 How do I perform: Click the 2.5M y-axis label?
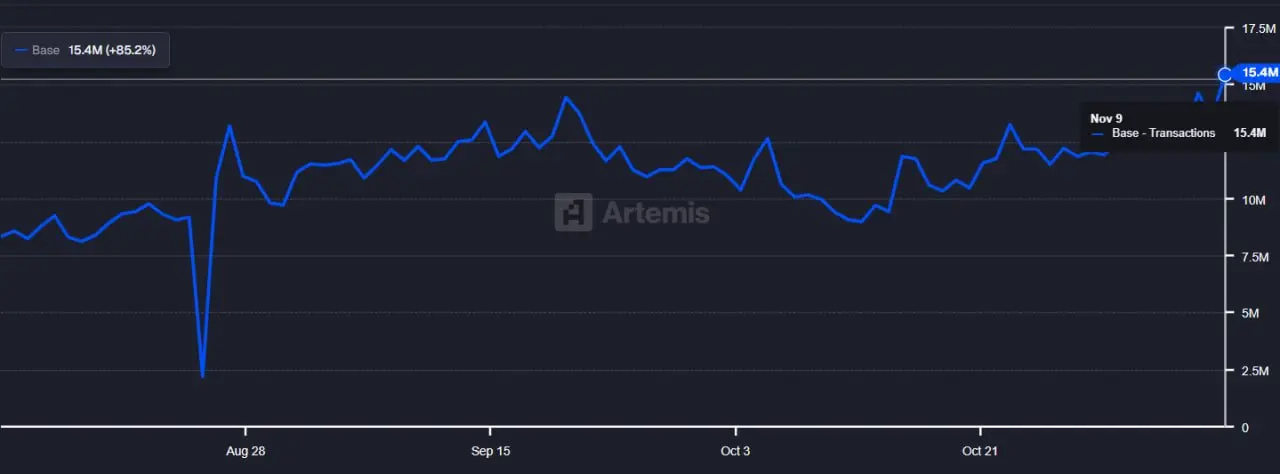pos(1254,370)
